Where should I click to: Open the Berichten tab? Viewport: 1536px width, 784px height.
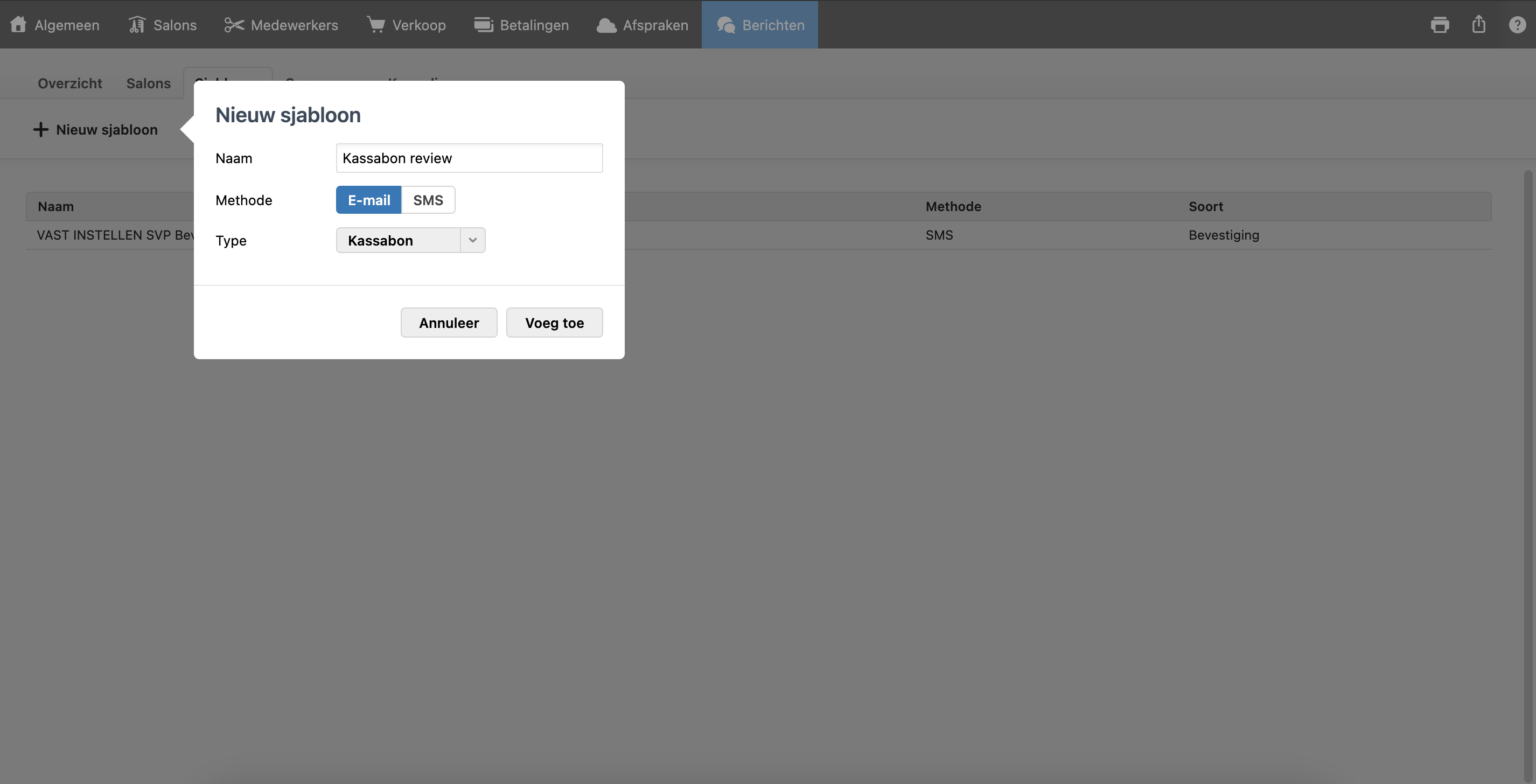point(759,24)
